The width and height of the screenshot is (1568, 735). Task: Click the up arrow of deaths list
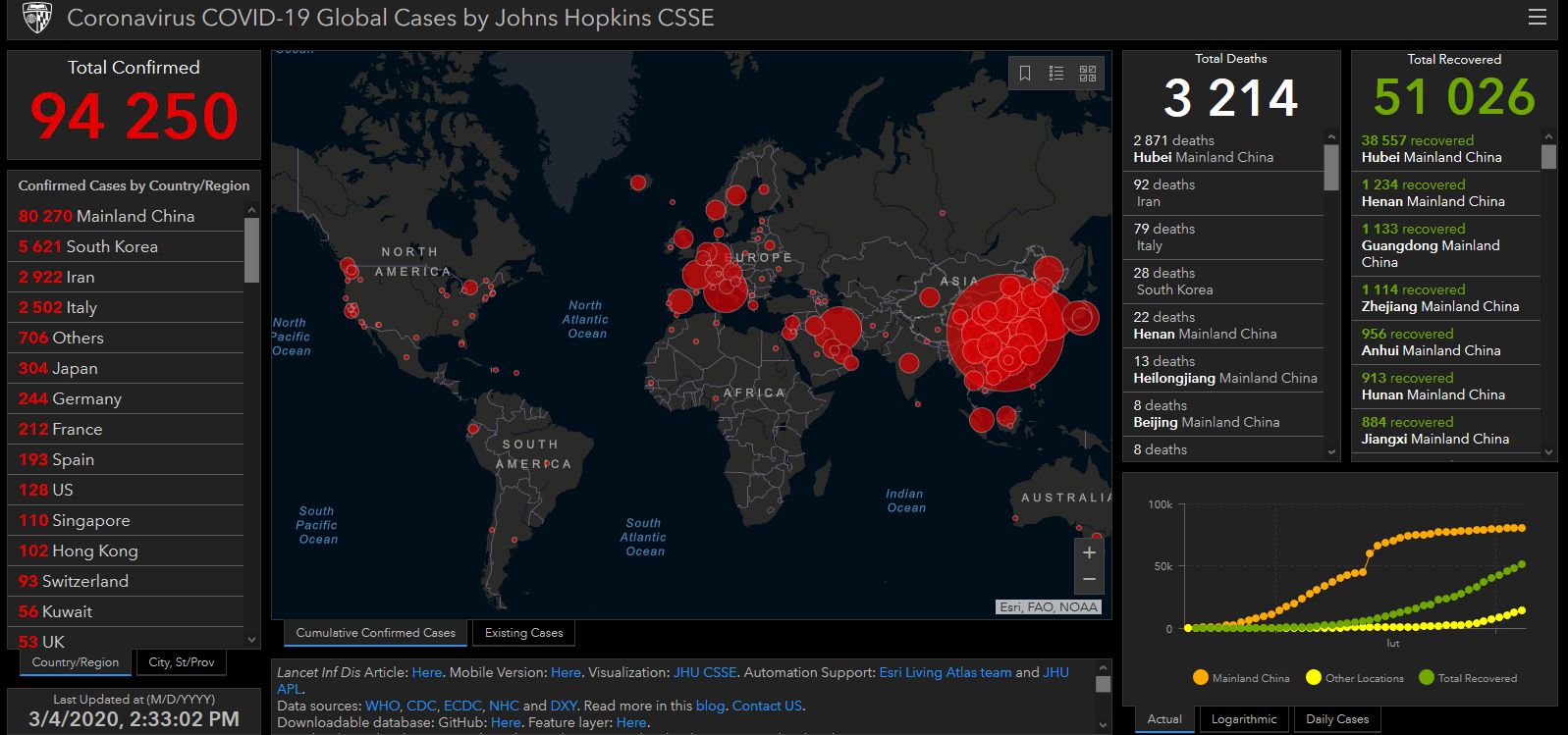pos(1331,137)
